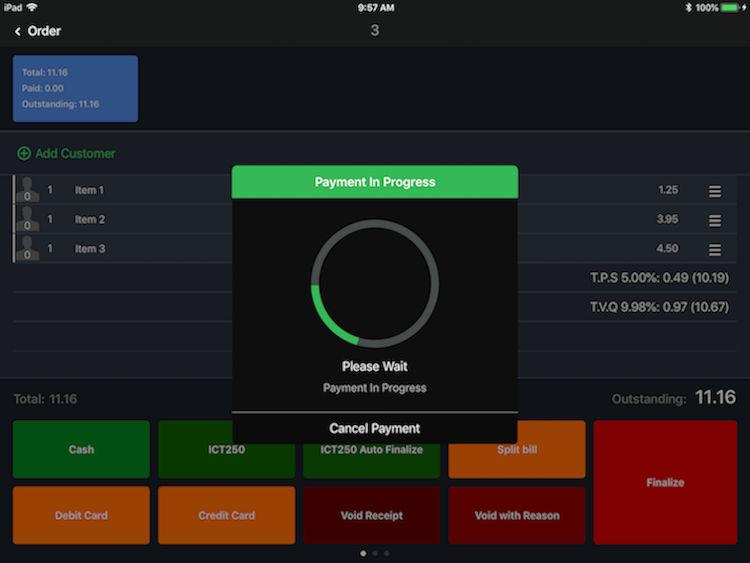Tap the Void Receipt button
This screenshot has height=563, width=750.
point(371,515)
